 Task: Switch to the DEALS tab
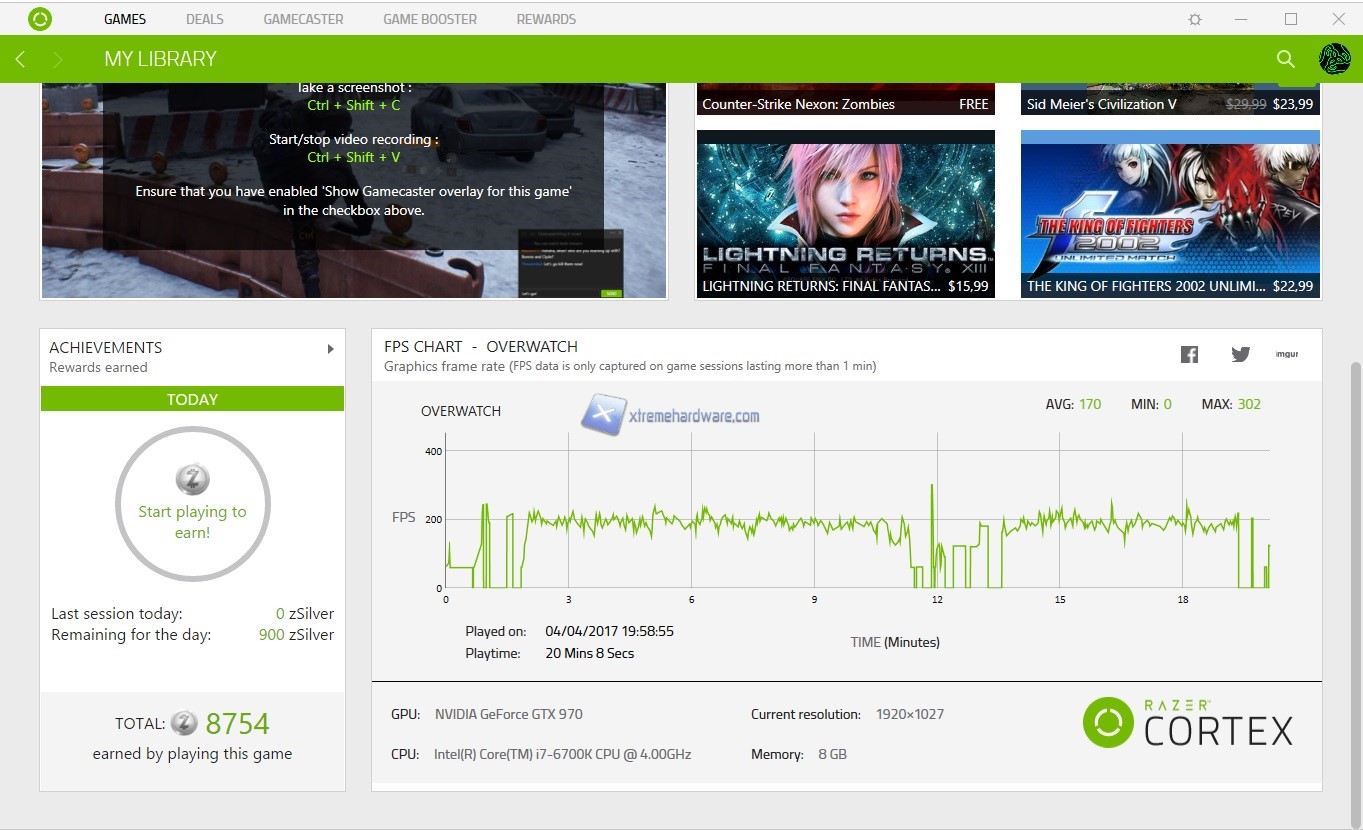[x=204, y=18]
